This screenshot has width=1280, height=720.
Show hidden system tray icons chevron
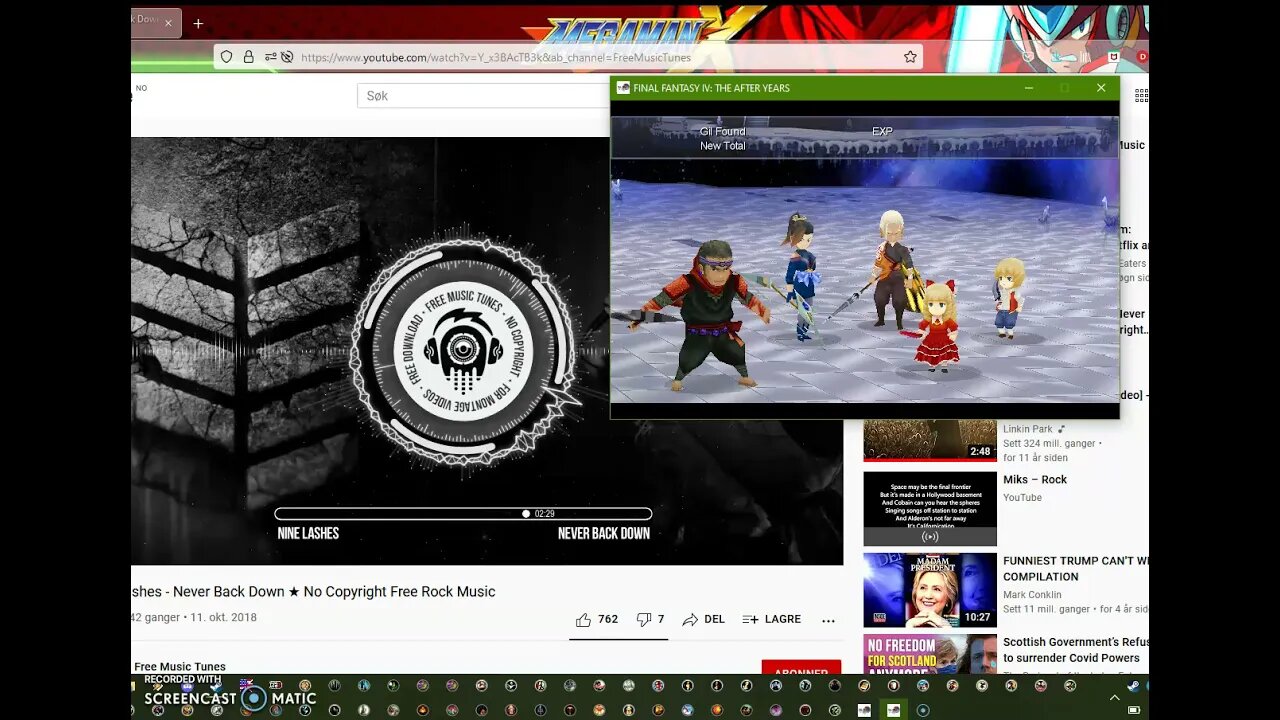coord(1114,698)
